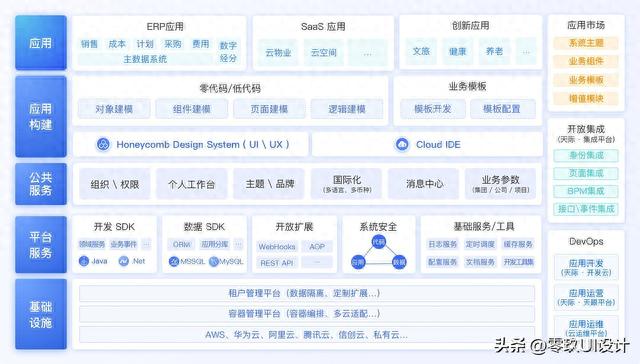Select the 应用构建 layer block
This screenshot has width=640, height=364.
(41, 116)
